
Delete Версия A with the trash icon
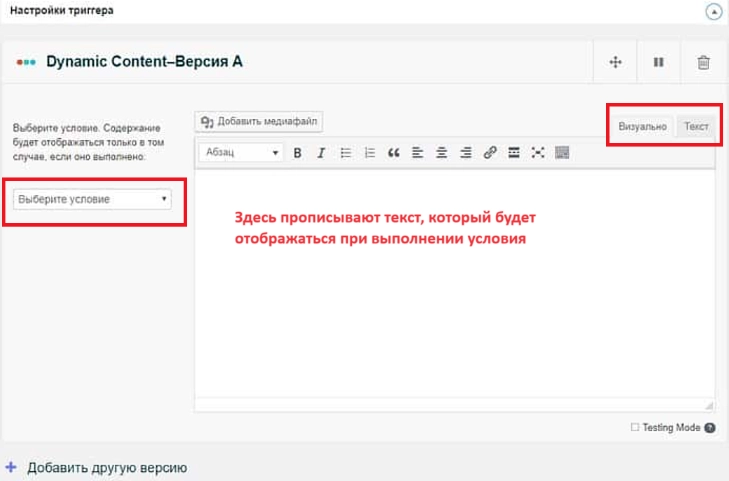703,62
